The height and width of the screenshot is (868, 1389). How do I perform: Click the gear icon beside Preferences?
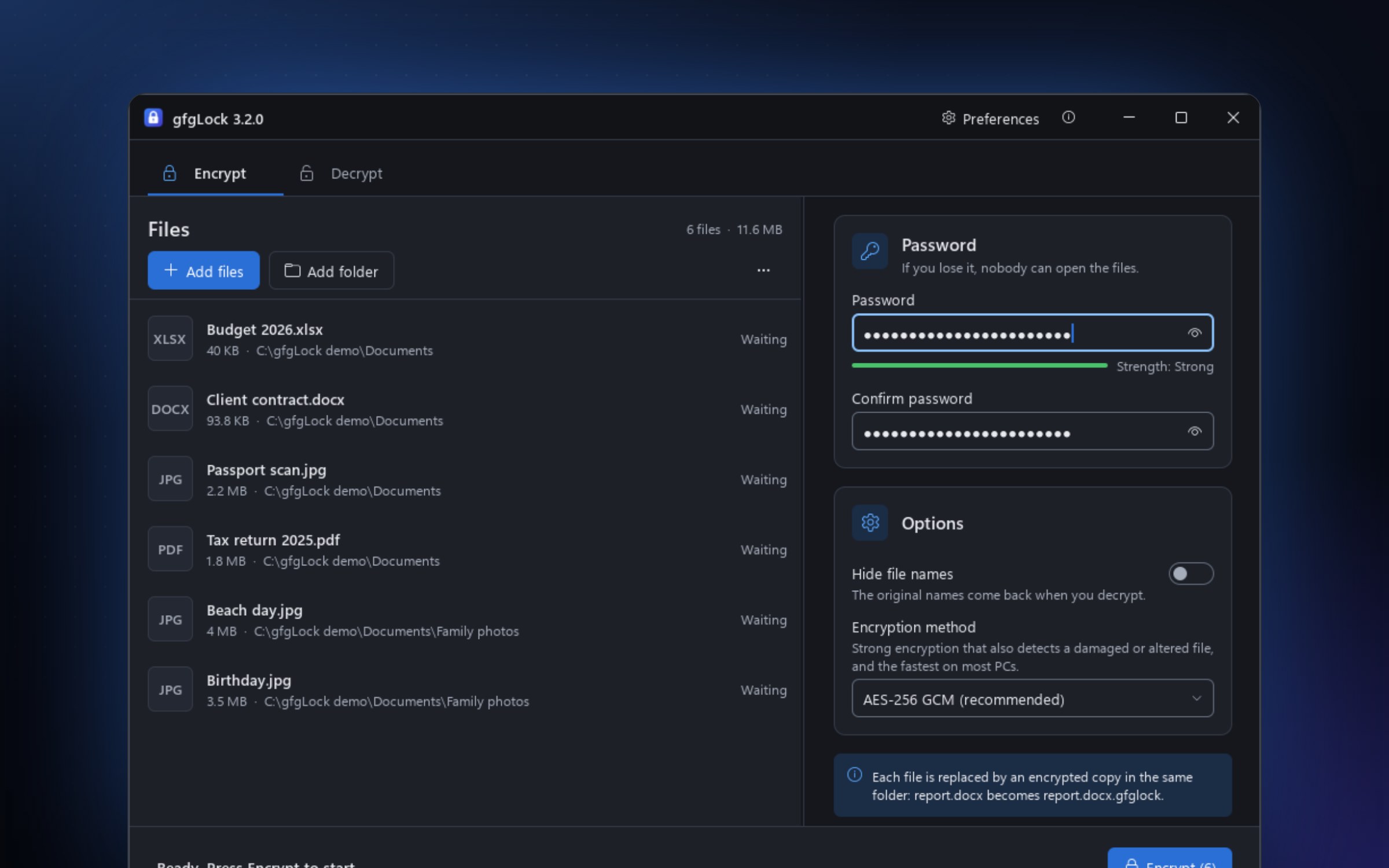tap(948, 117)
